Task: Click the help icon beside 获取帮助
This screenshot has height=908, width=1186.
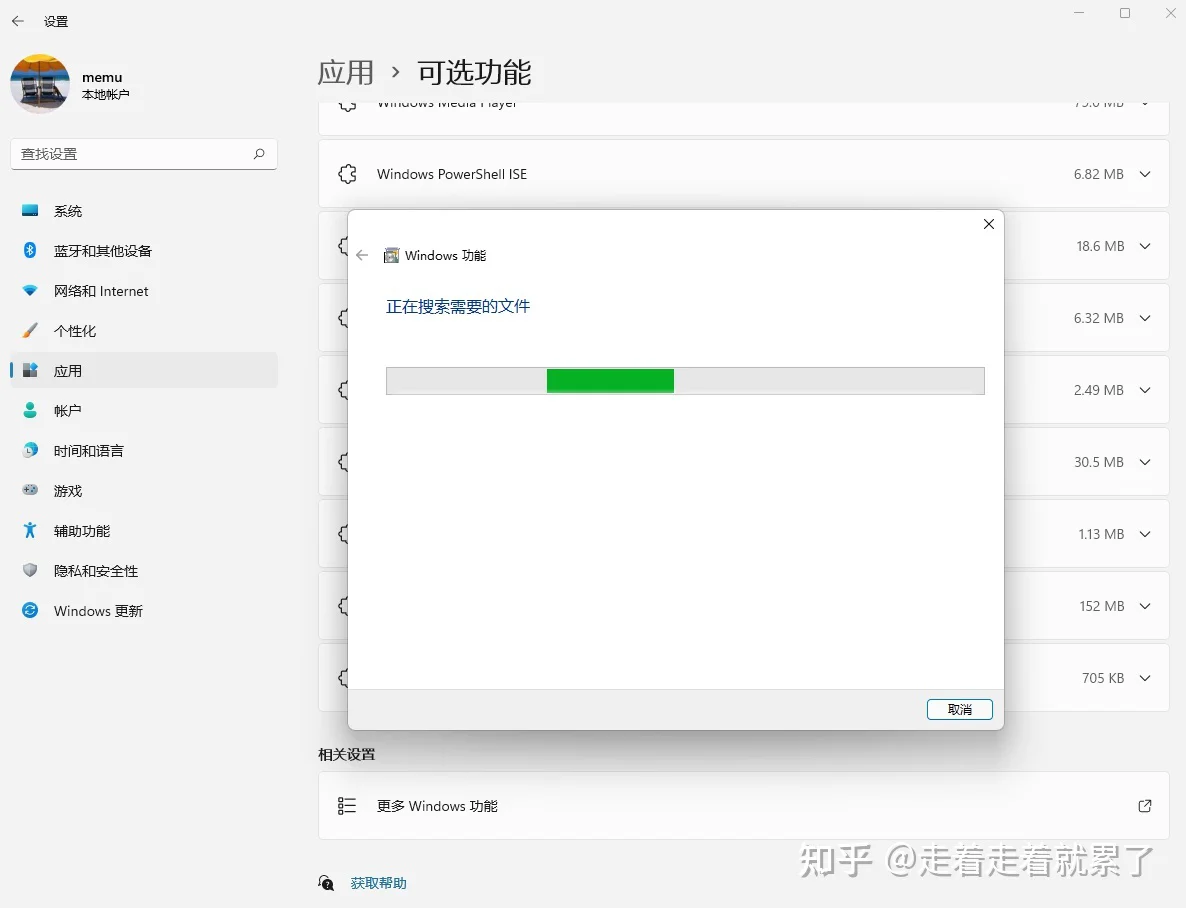Action: coord(326,882)
